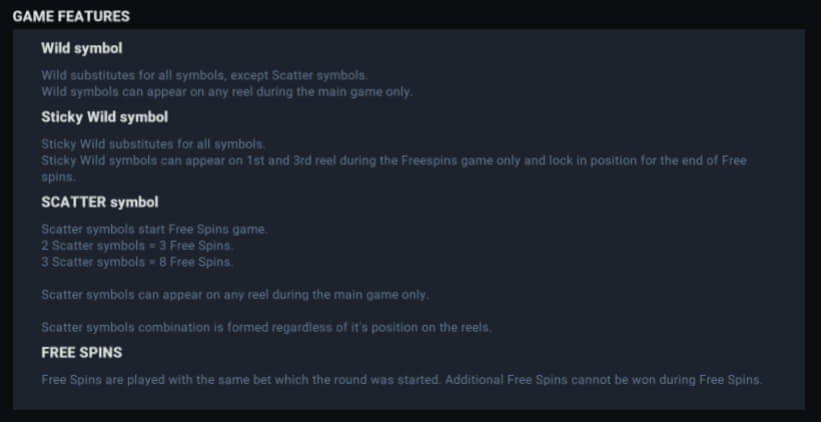
Task: Click text about Wild symbols appearing on any reel
Action: pyautogui.click(x=227, y=92)
